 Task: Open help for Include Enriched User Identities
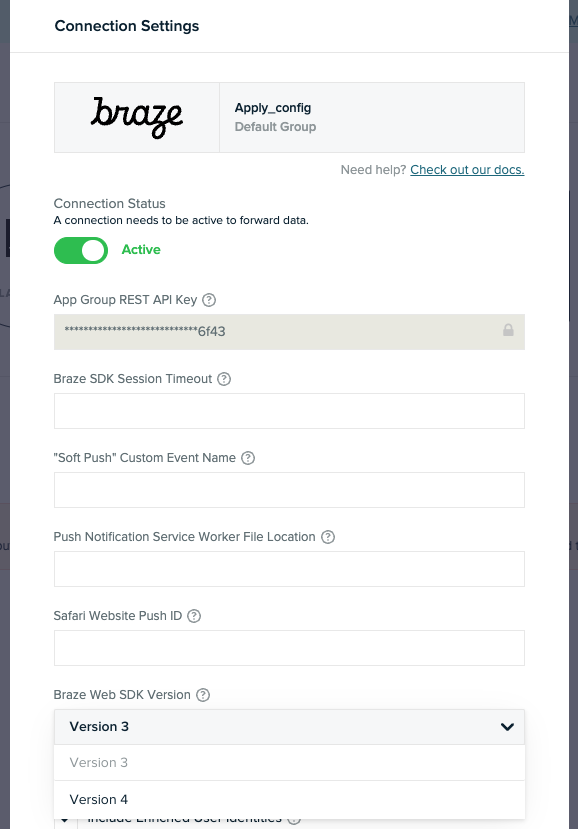click(x=293, y=817)
